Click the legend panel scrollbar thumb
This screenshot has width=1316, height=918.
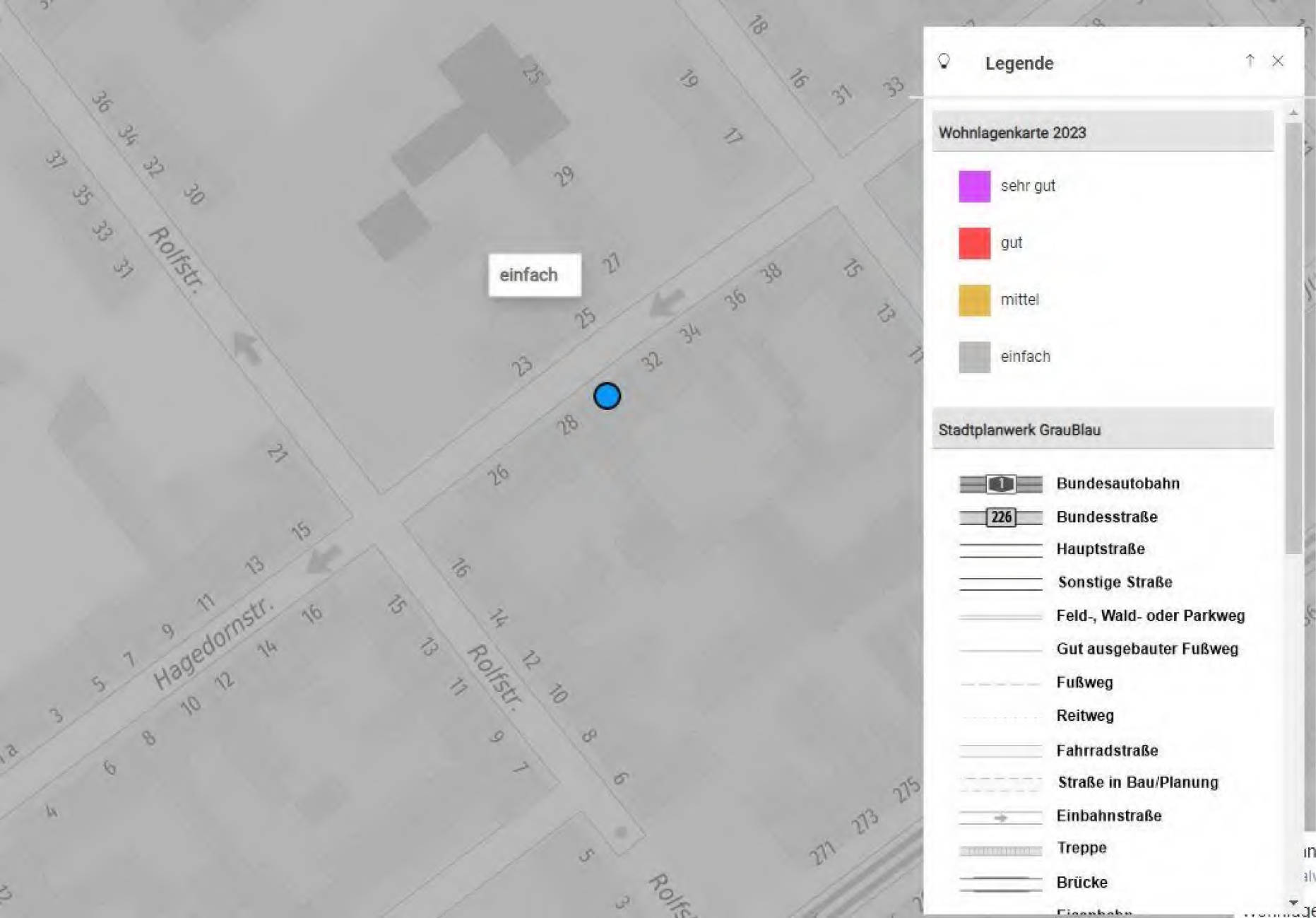coord(1293,339)
